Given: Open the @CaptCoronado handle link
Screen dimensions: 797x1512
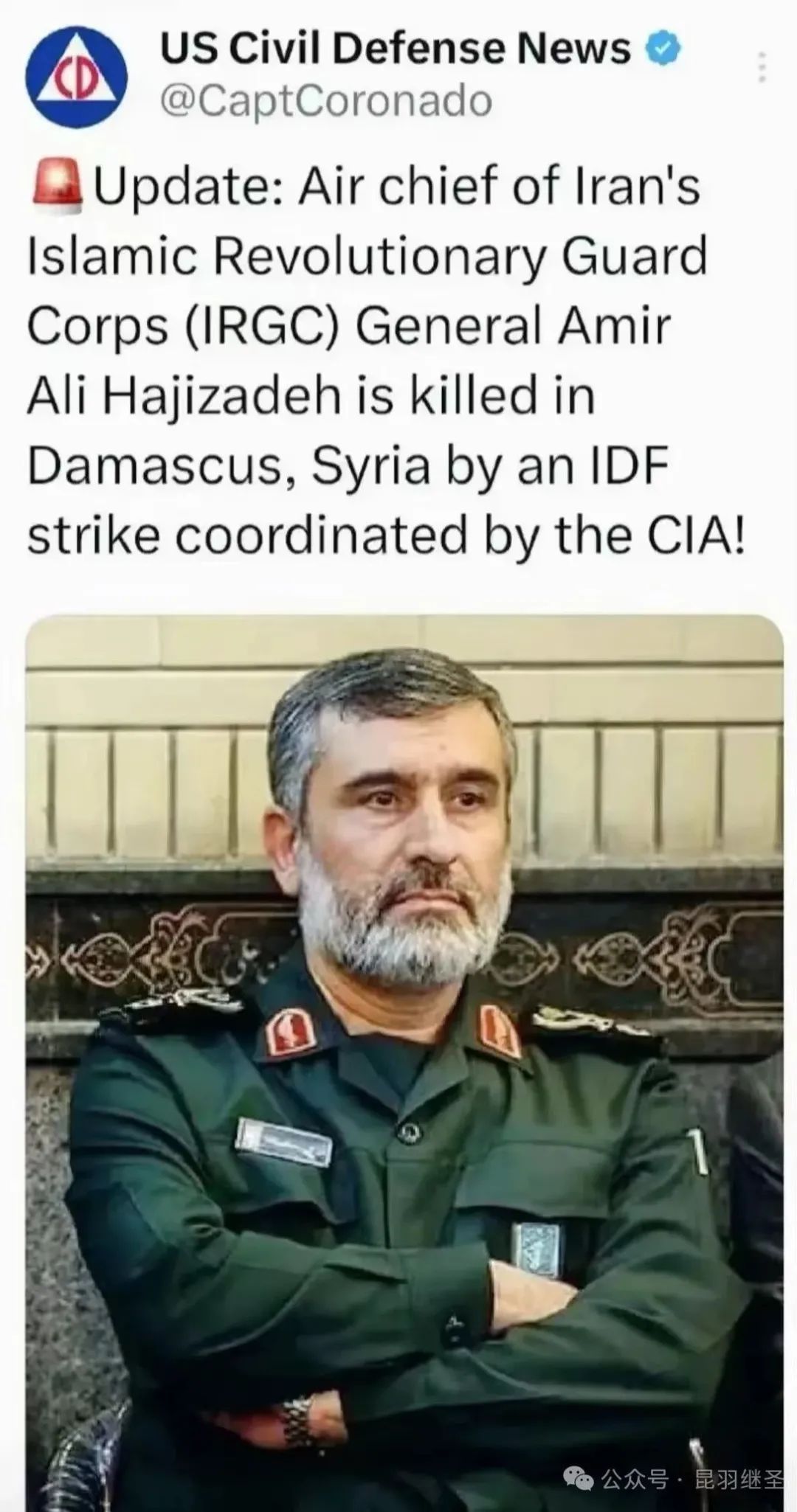Looking at the screenshot, I should click(326, 100).
